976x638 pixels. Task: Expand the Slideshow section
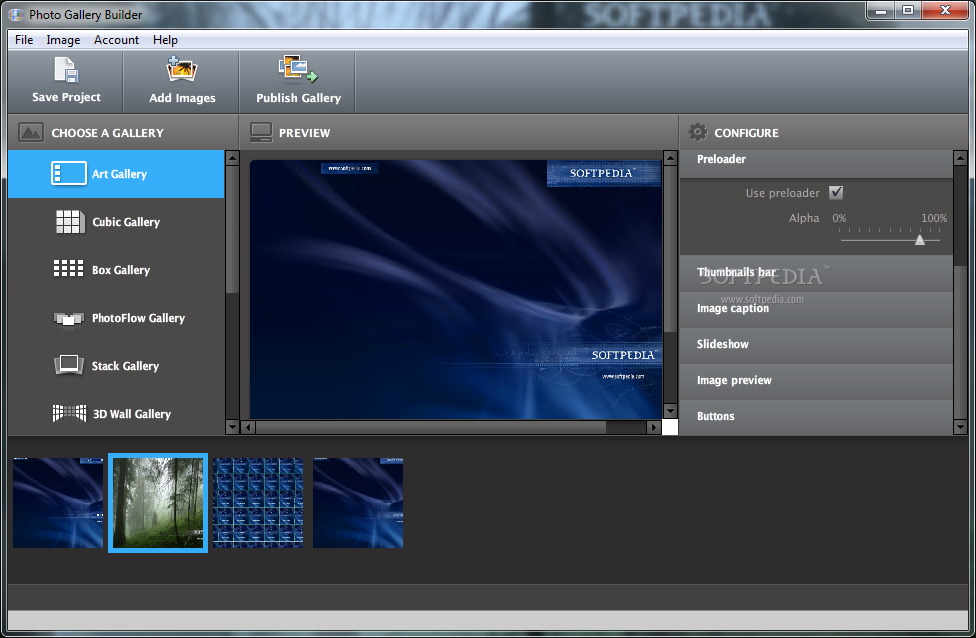[x=816, y=344]
